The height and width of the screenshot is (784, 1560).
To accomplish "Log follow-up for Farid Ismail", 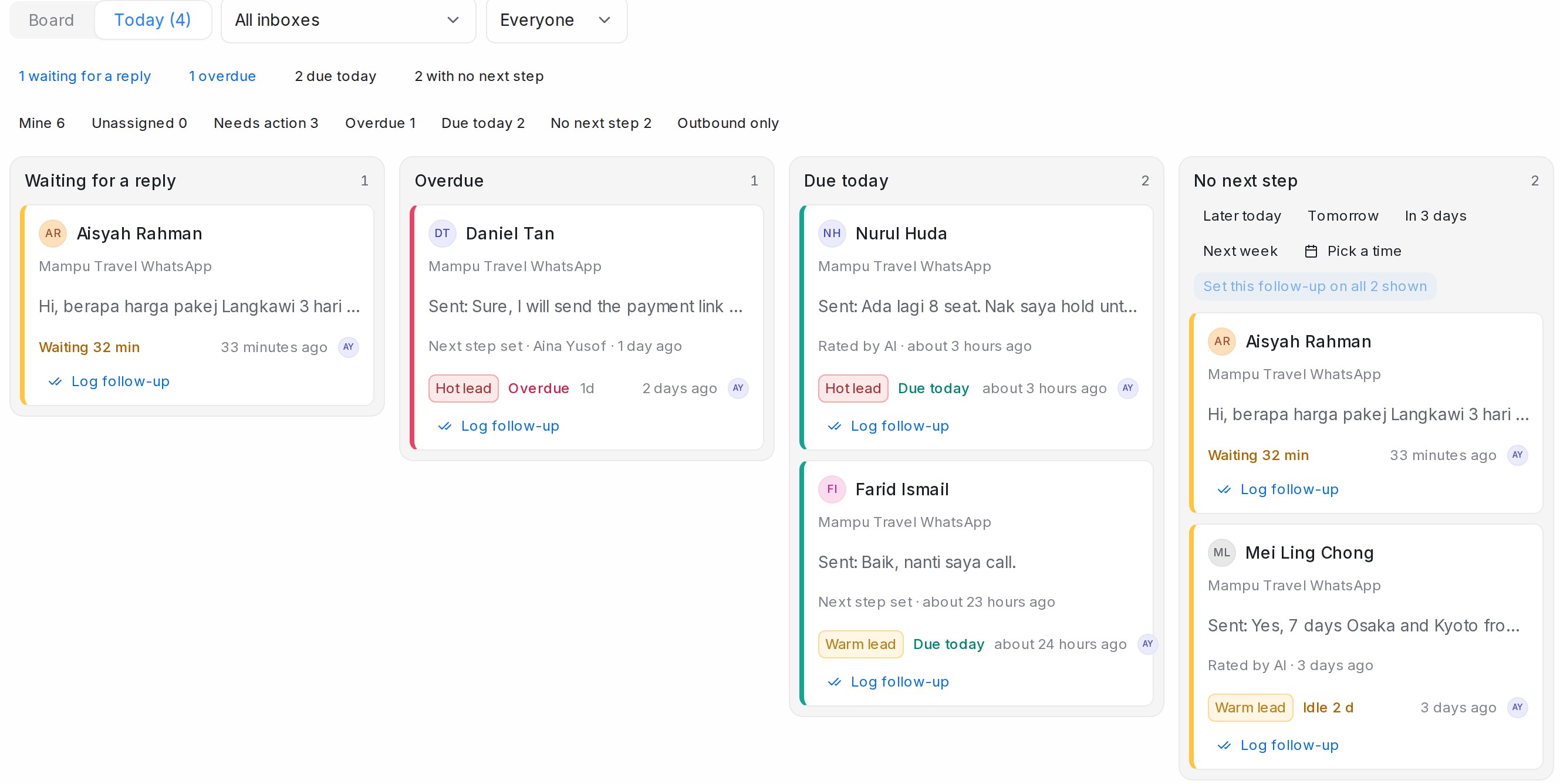I will (x=888, y=682).
